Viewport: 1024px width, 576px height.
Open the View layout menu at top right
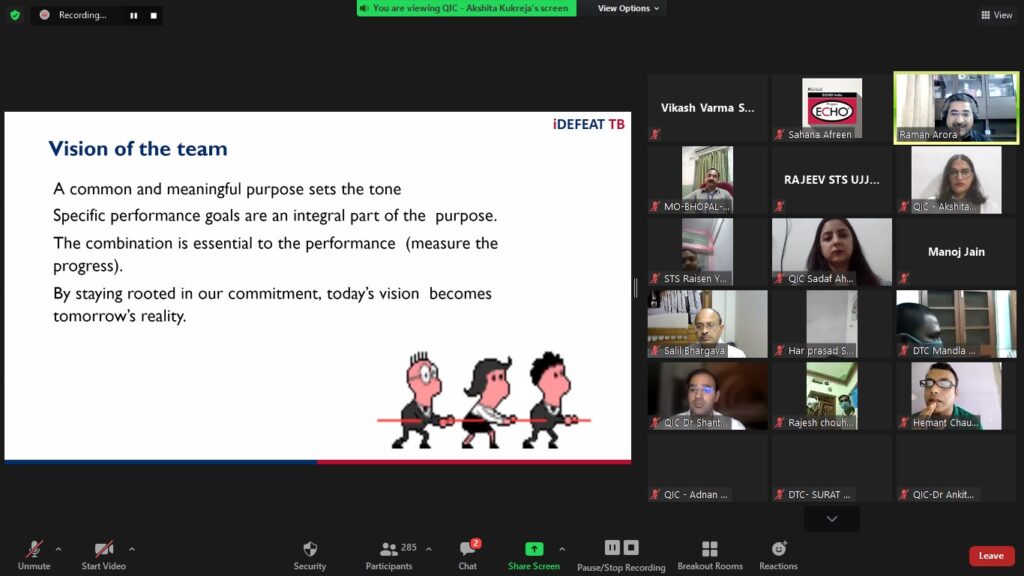click(x=996, y=15)
